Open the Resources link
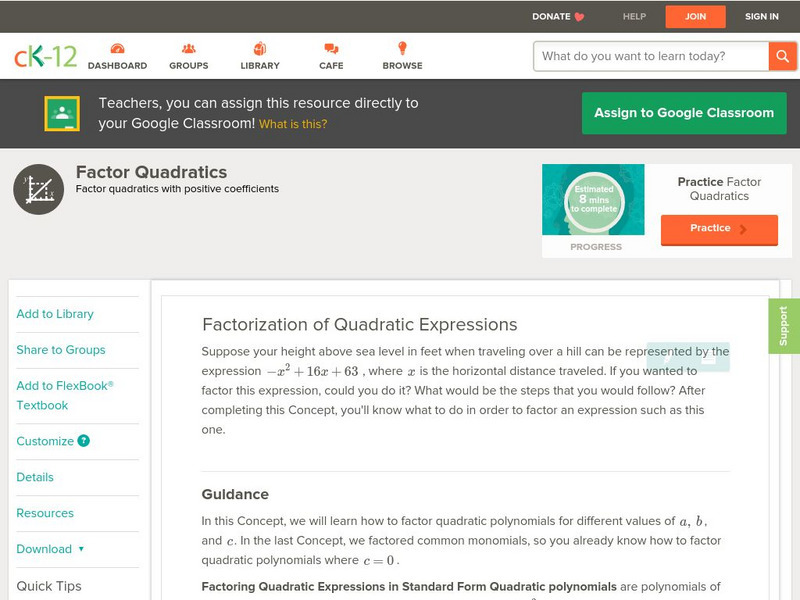Viewport: 800px width, 600px height. click(x=45, y=513)
